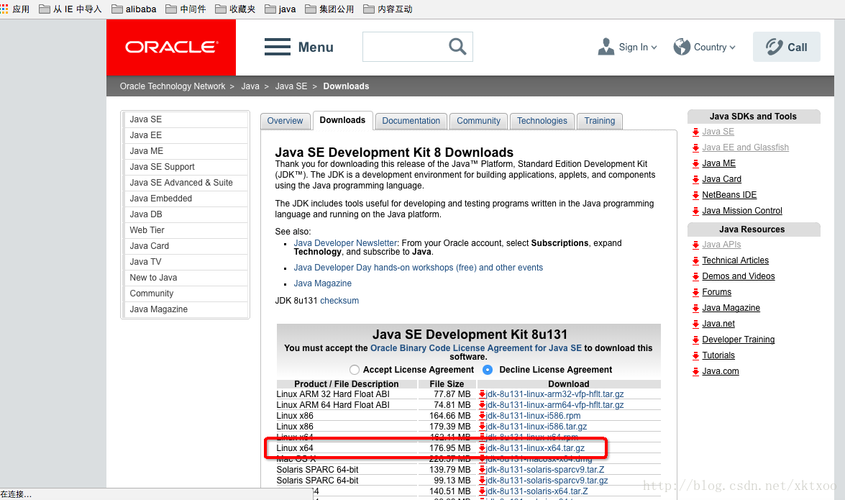
Task: Open the alibaba bookmarks folder
Action: point(134,9)
